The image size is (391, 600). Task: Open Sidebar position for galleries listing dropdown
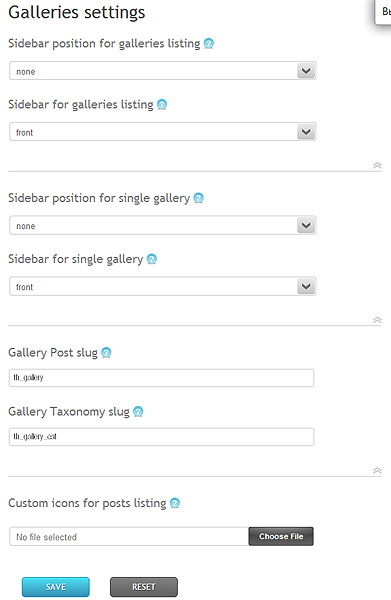[163, 71]
